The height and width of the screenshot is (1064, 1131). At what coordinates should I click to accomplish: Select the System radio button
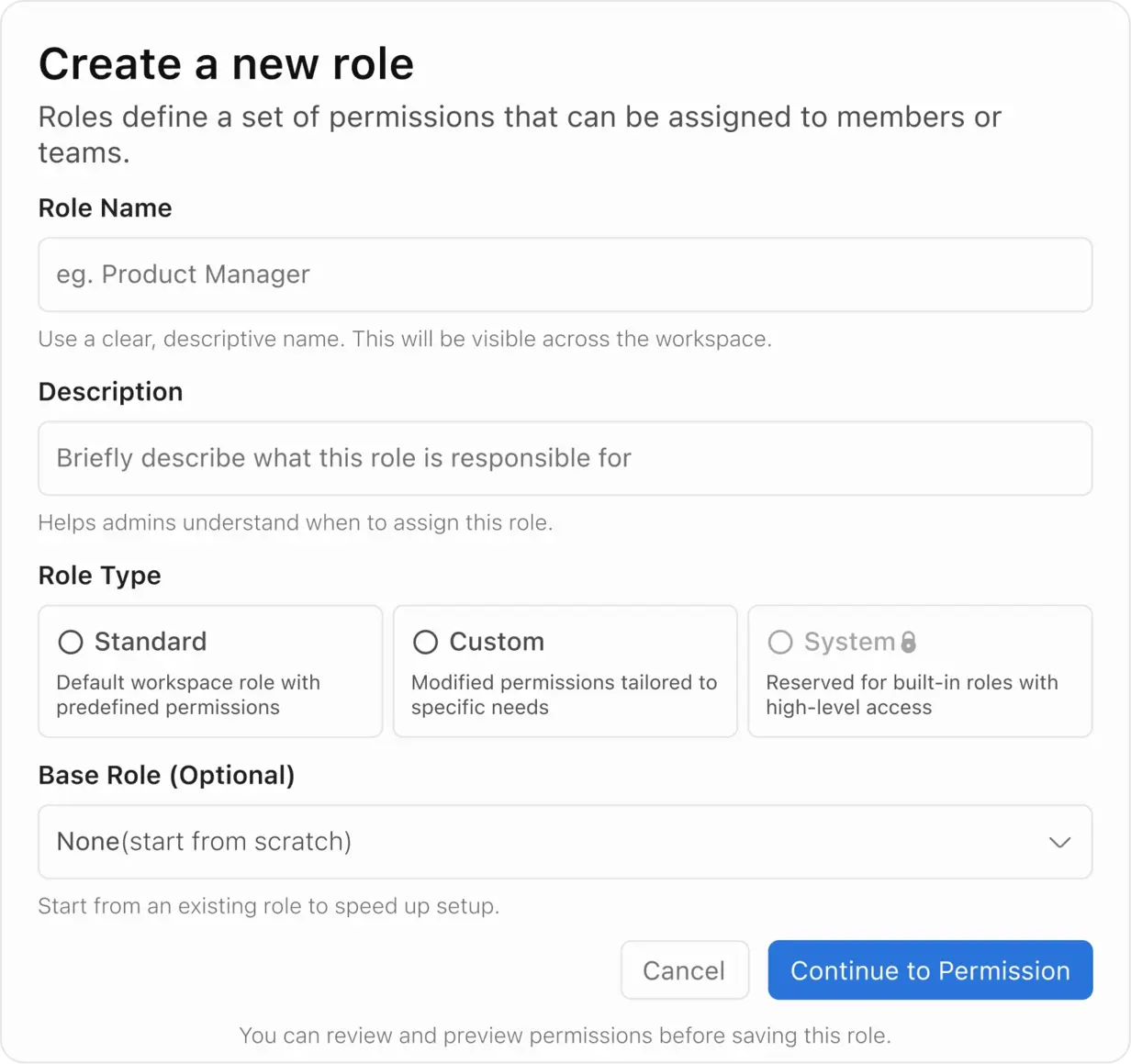(x=780, y=642)
